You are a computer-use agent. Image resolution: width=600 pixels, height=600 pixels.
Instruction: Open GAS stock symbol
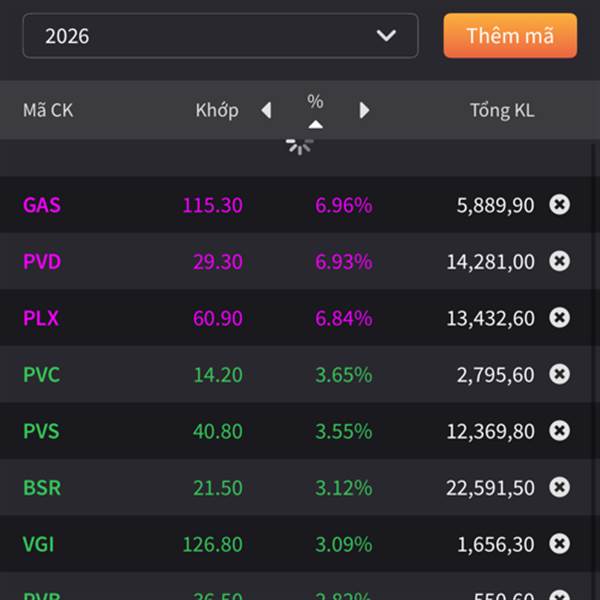click(42, 205)
